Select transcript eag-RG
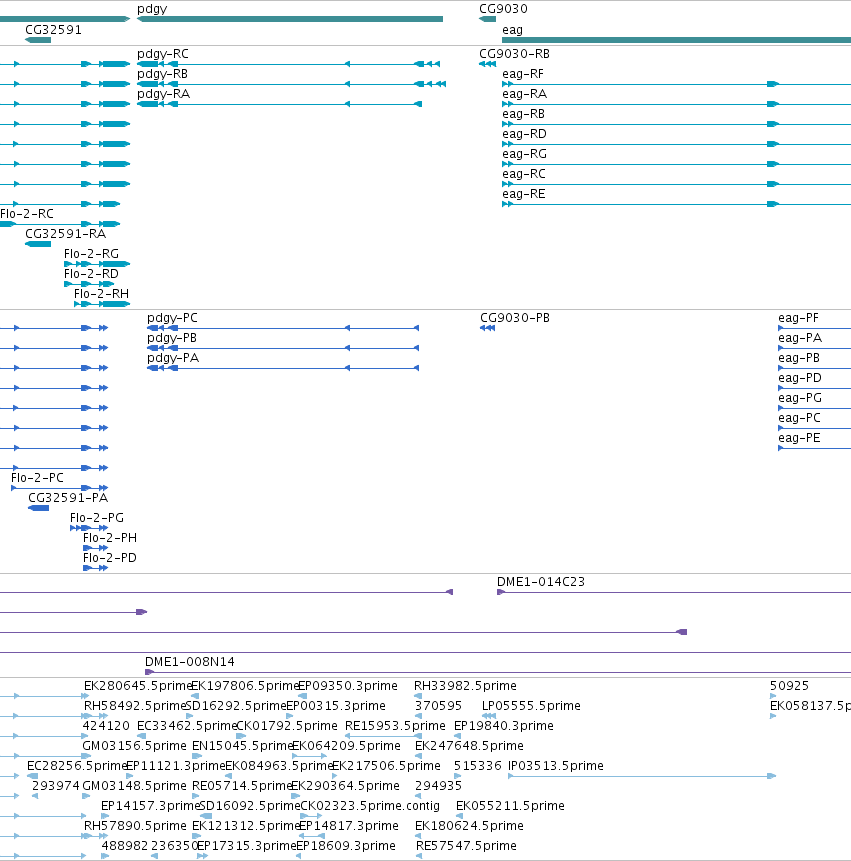The height and width of the screenshot is (861, 851). click(x=676, y=164)
